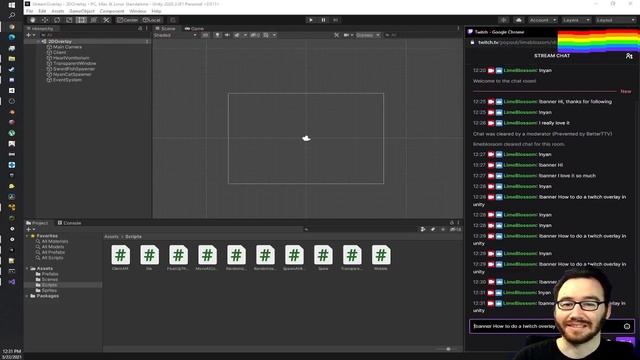Click the grid snapping icon in toolbar
640x360 pixels.
click(173, 20)
